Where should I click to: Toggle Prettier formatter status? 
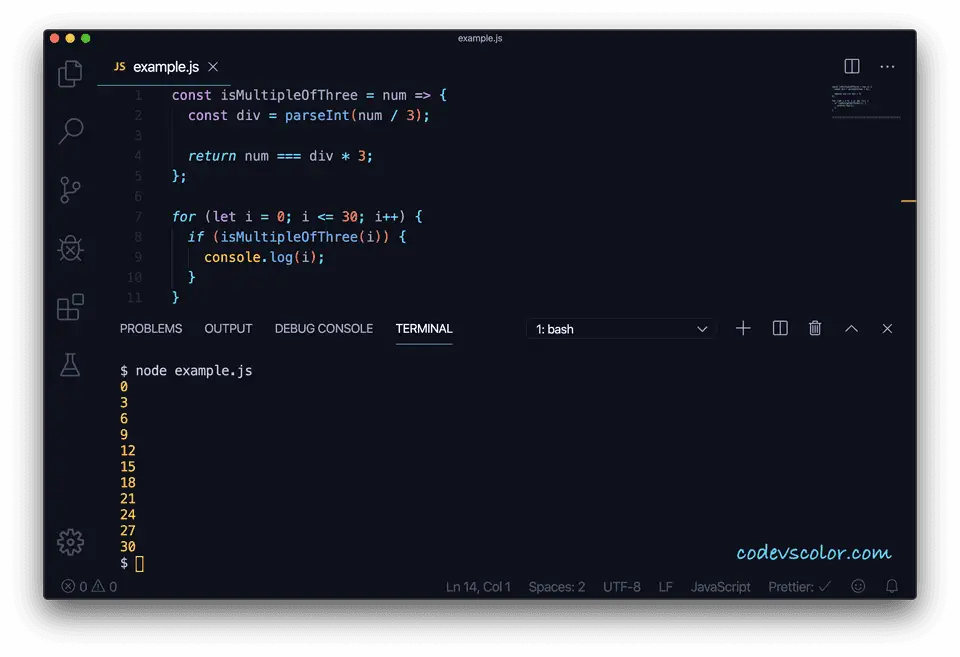pyautogui.click(x=799, y=587)
